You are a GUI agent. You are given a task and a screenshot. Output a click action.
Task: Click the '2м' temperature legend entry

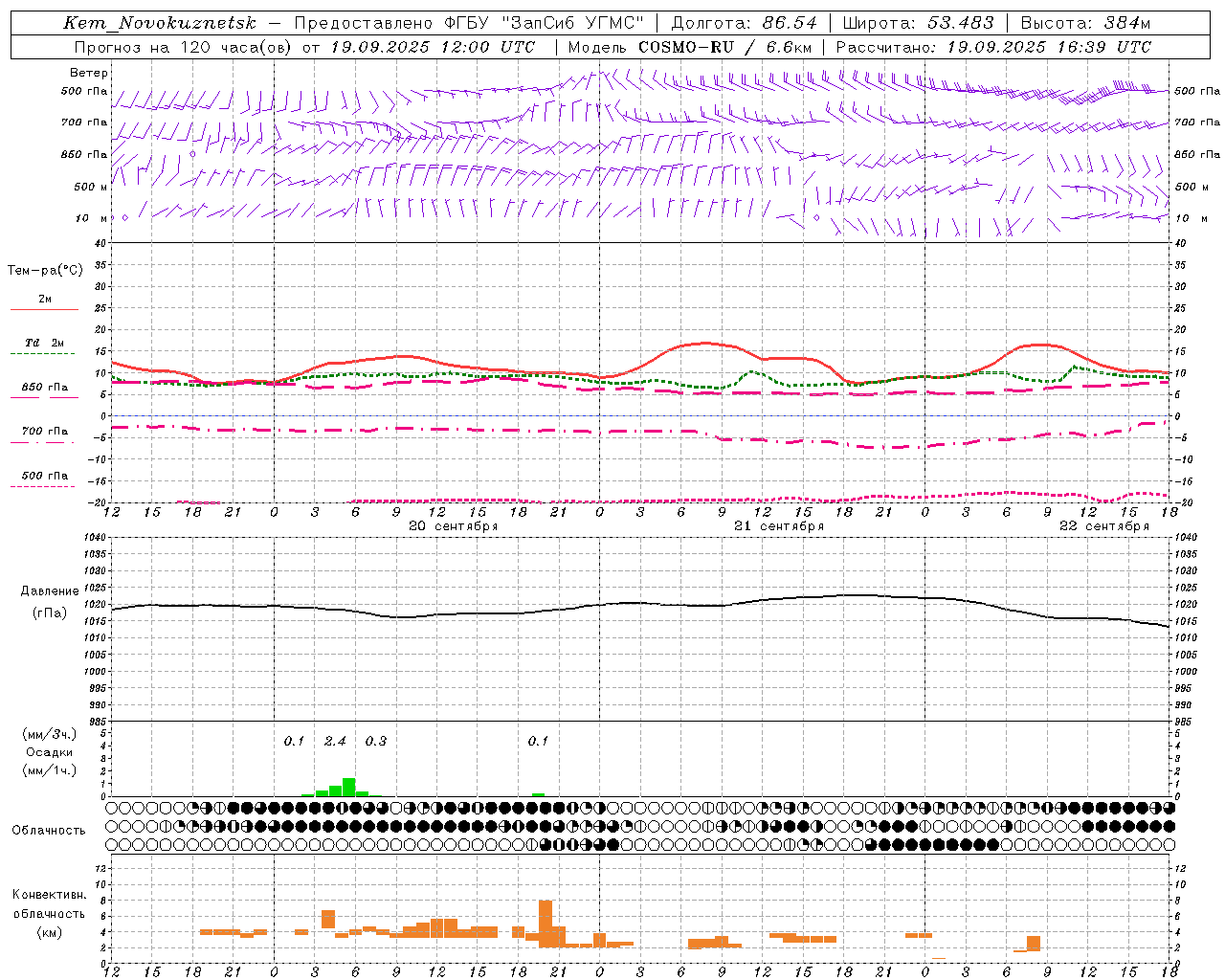click(x=45, y=300)
